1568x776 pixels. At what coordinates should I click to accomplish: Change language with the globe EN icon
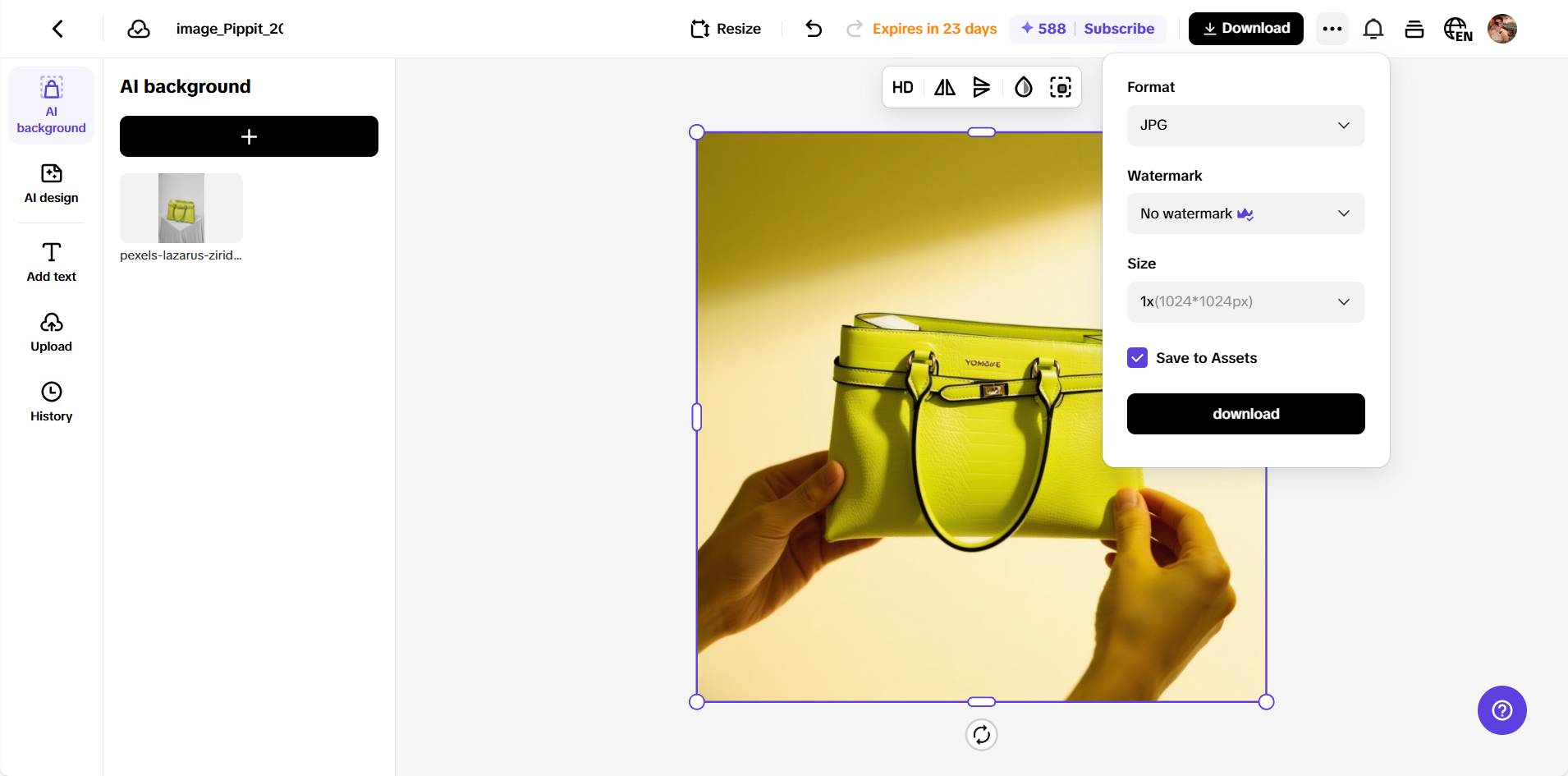coord(1458,29)
